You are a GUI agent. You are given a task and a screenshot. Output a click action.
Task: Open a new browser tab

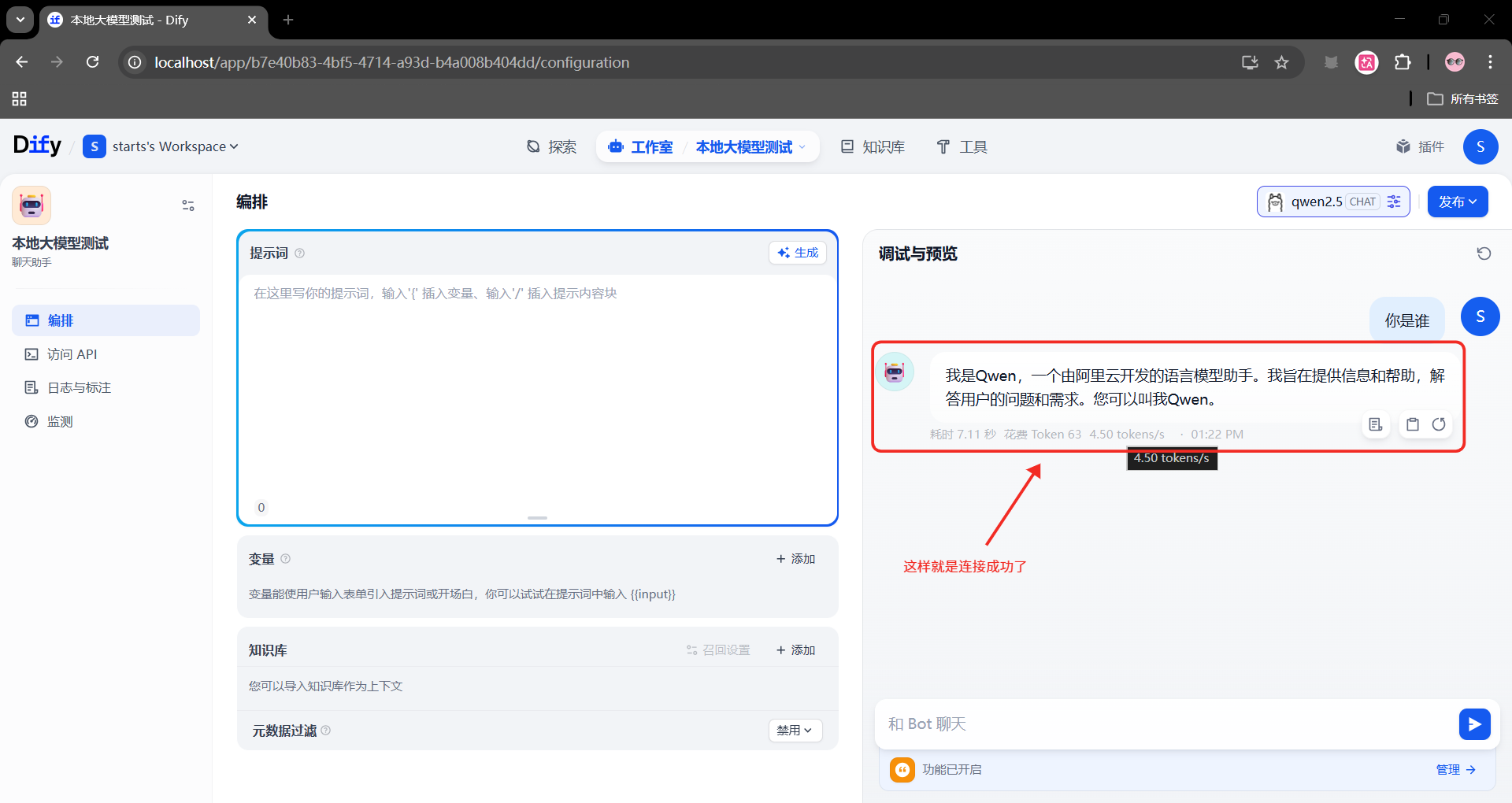(x=288, y=20)
